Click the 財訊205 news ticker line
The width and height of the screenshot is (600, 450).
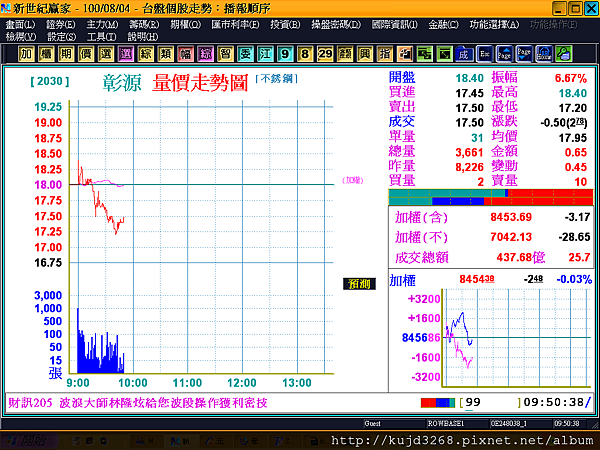pos(138,403)
